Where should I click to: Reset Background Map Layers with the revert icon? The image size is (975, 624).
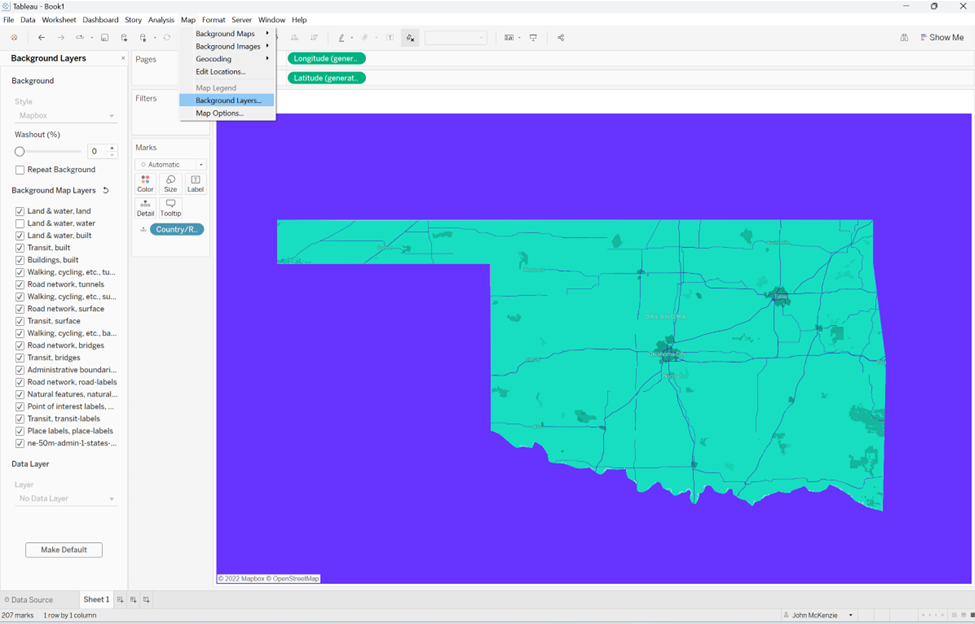(106, 190)
